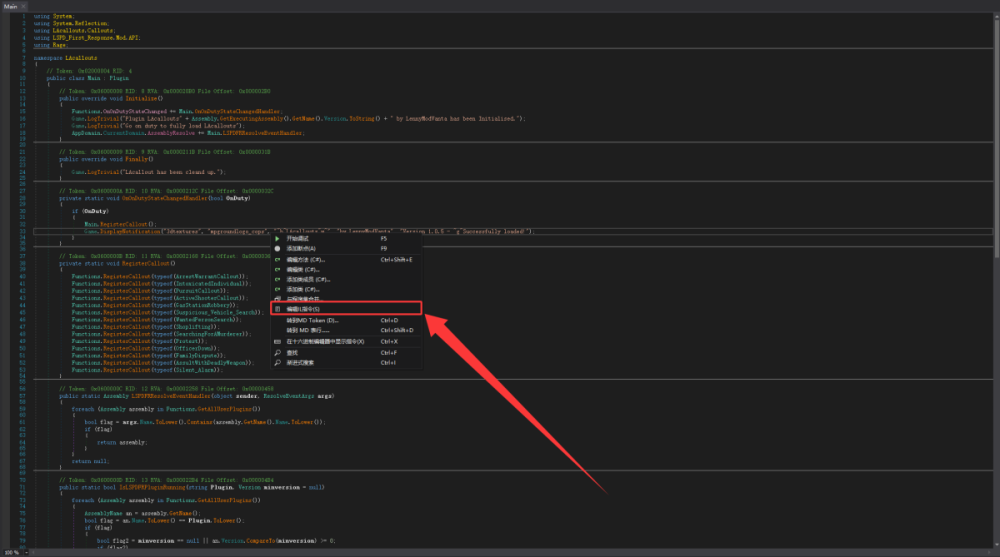The width and height of the screenshot is (1000, 557).
Task: Close the Main tab with its X
Action: (x=24, y=6)
